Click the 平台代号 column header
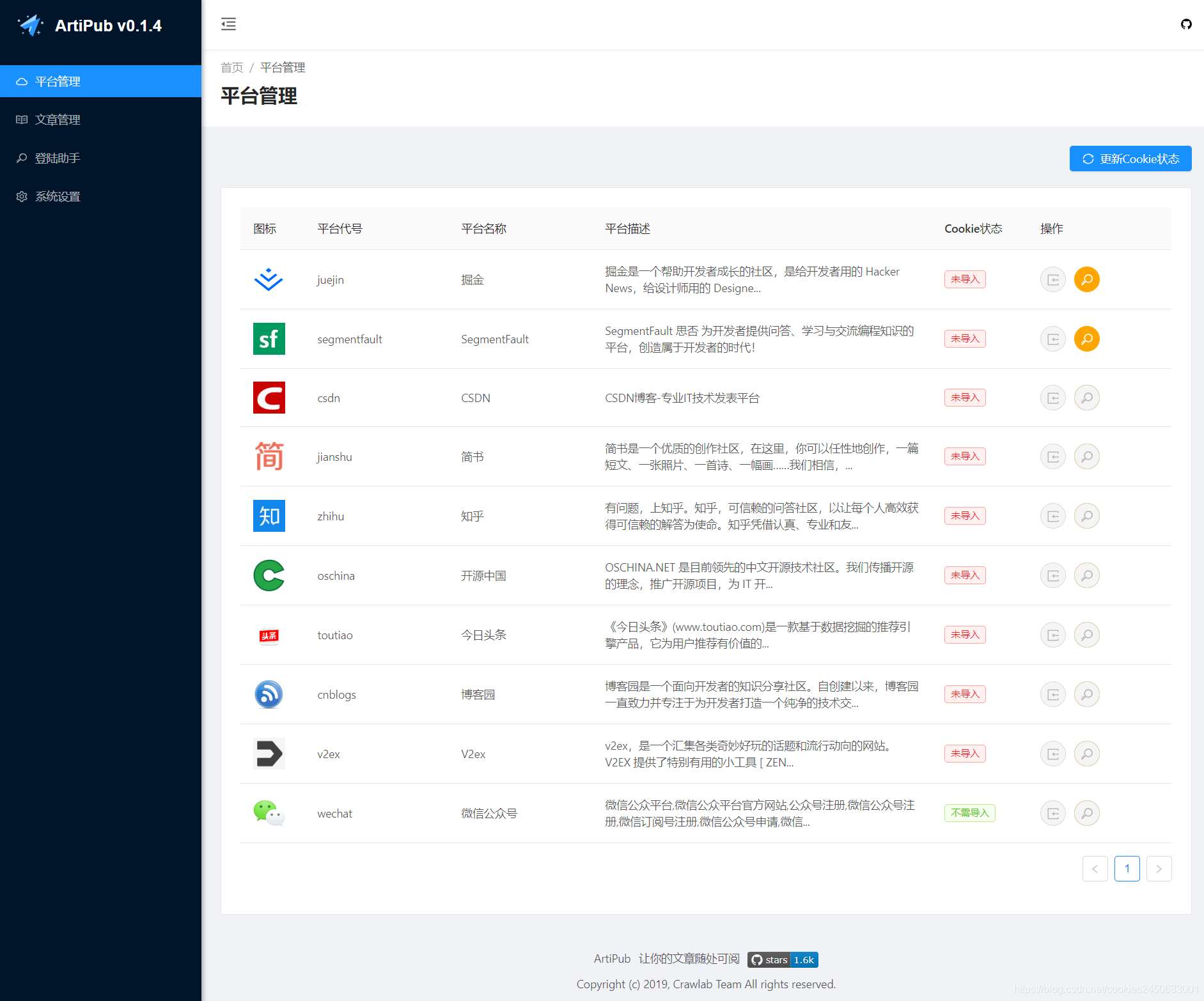 click(x=340, y=229)
